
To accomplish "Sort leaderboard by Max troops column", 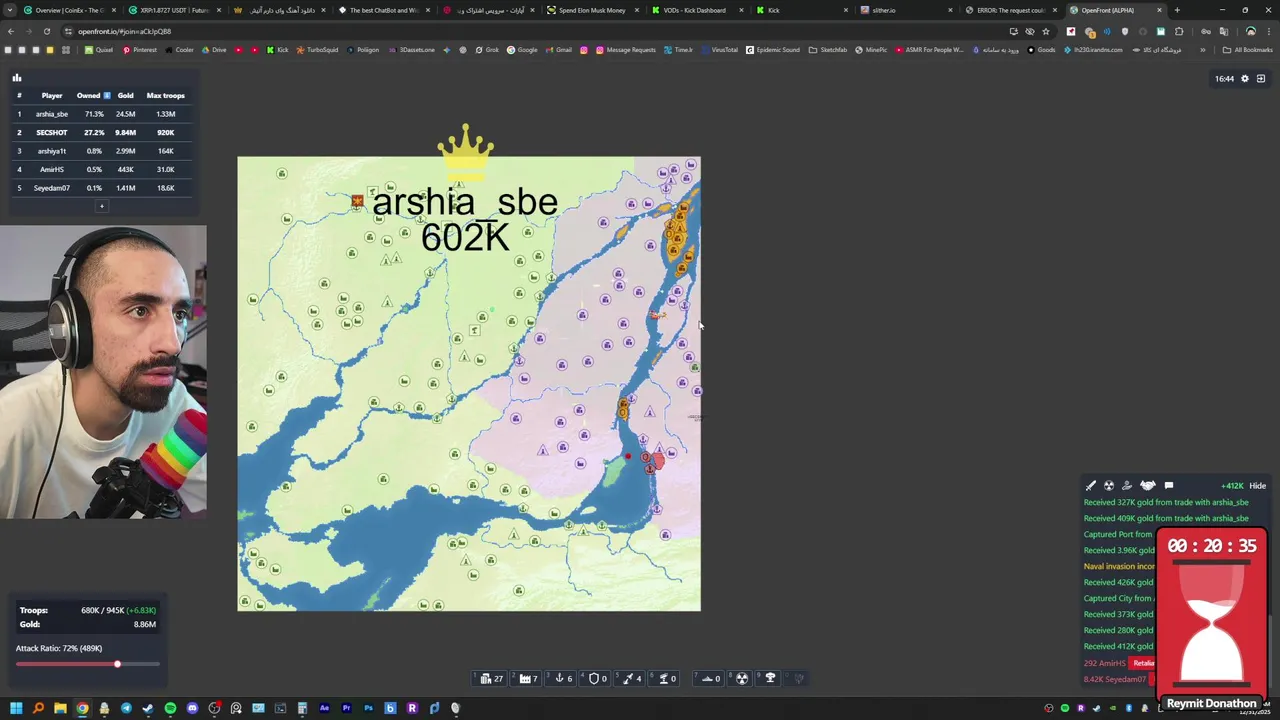I will [x=166, y=95].
